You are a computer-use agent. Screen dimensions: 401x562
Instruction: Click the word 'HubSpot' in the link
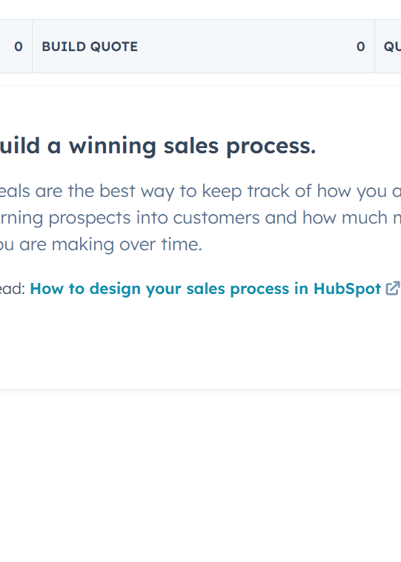click(x=347, y=289)
